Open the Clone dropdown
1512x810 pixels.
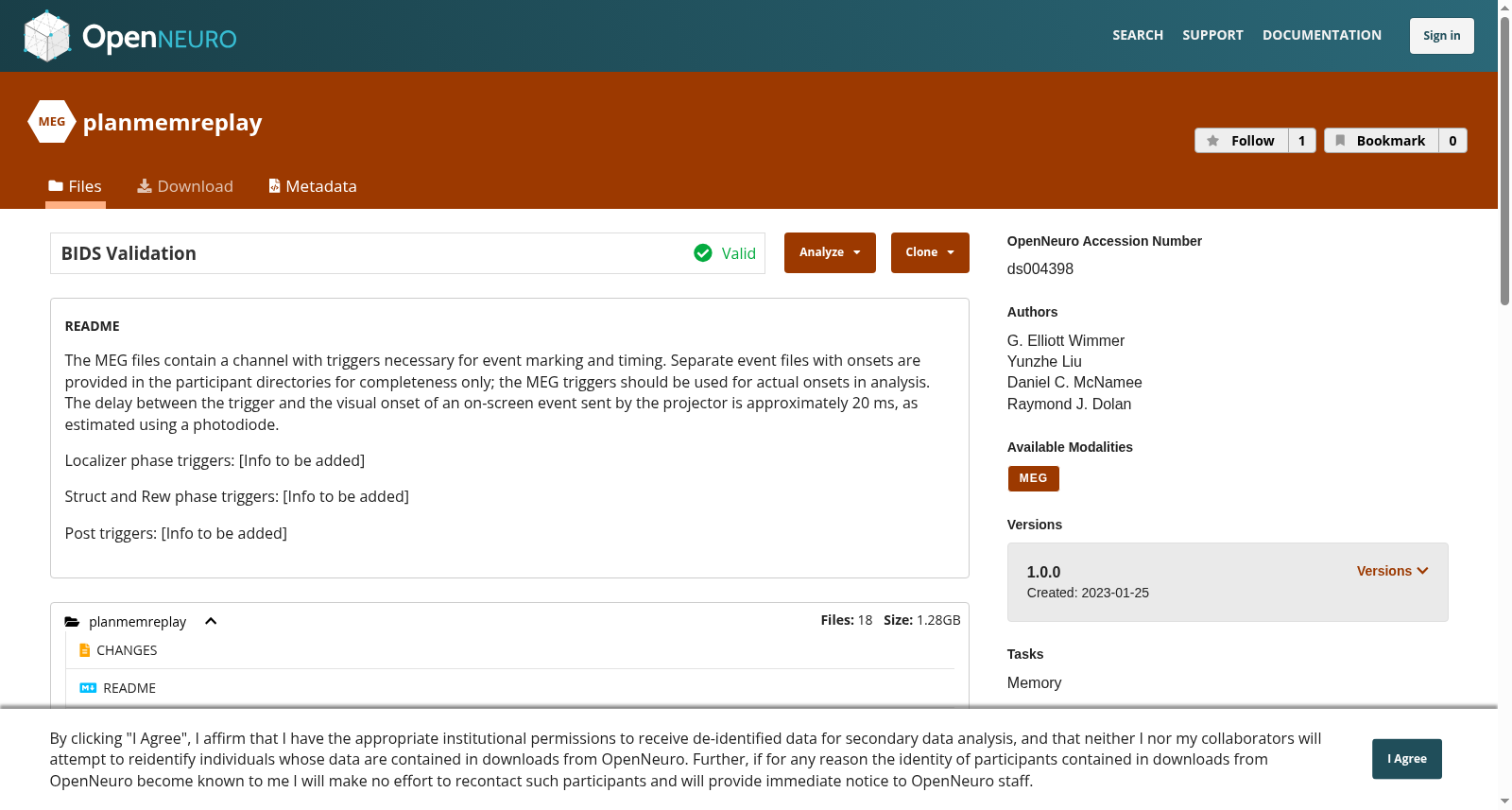tap(930, 252)
